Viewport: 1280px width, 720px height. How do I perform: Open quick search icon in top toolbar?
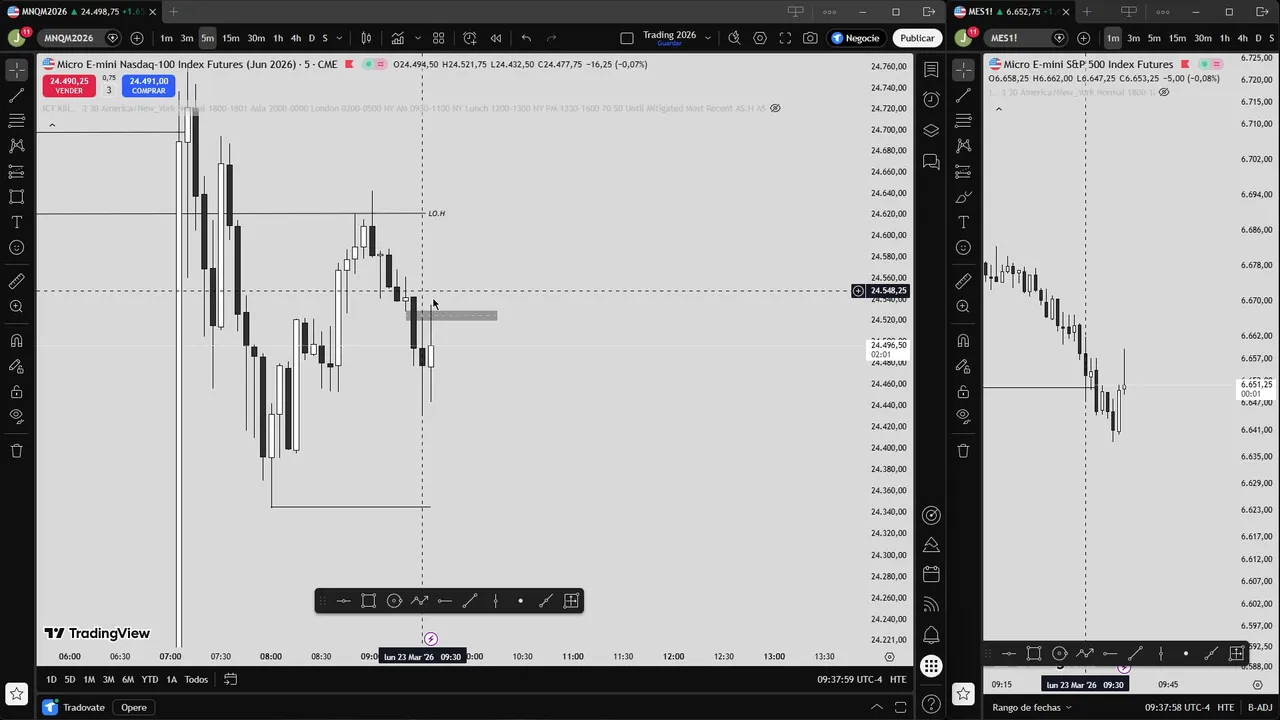pyautogui.click(x=734, y=38)
